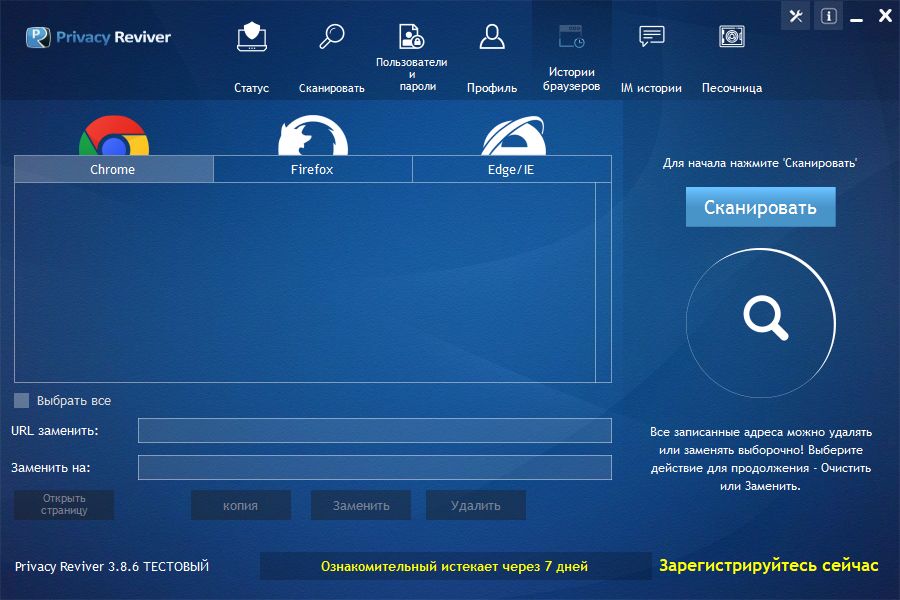The width and height of the screenshot is (900, 600).
Task: Click the Edge/IE browser logo
Action: click(513, 136)
